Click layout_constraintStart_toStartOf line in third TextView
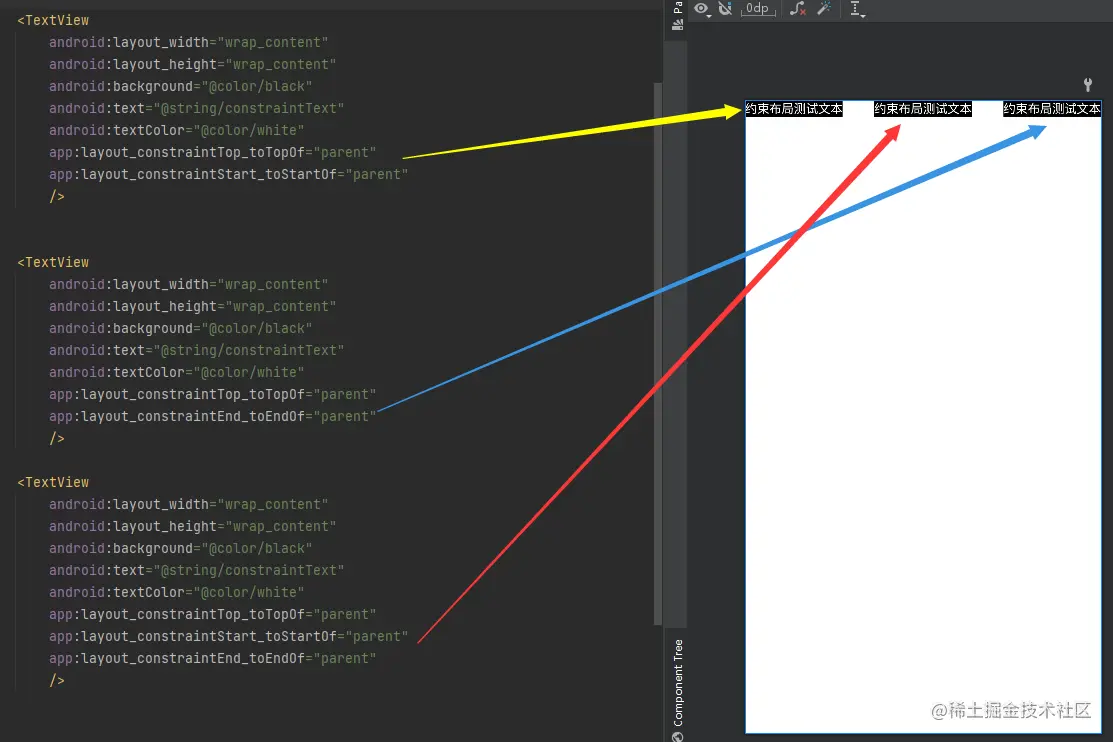The image size is (1113, 742). (x=229, y=636)
